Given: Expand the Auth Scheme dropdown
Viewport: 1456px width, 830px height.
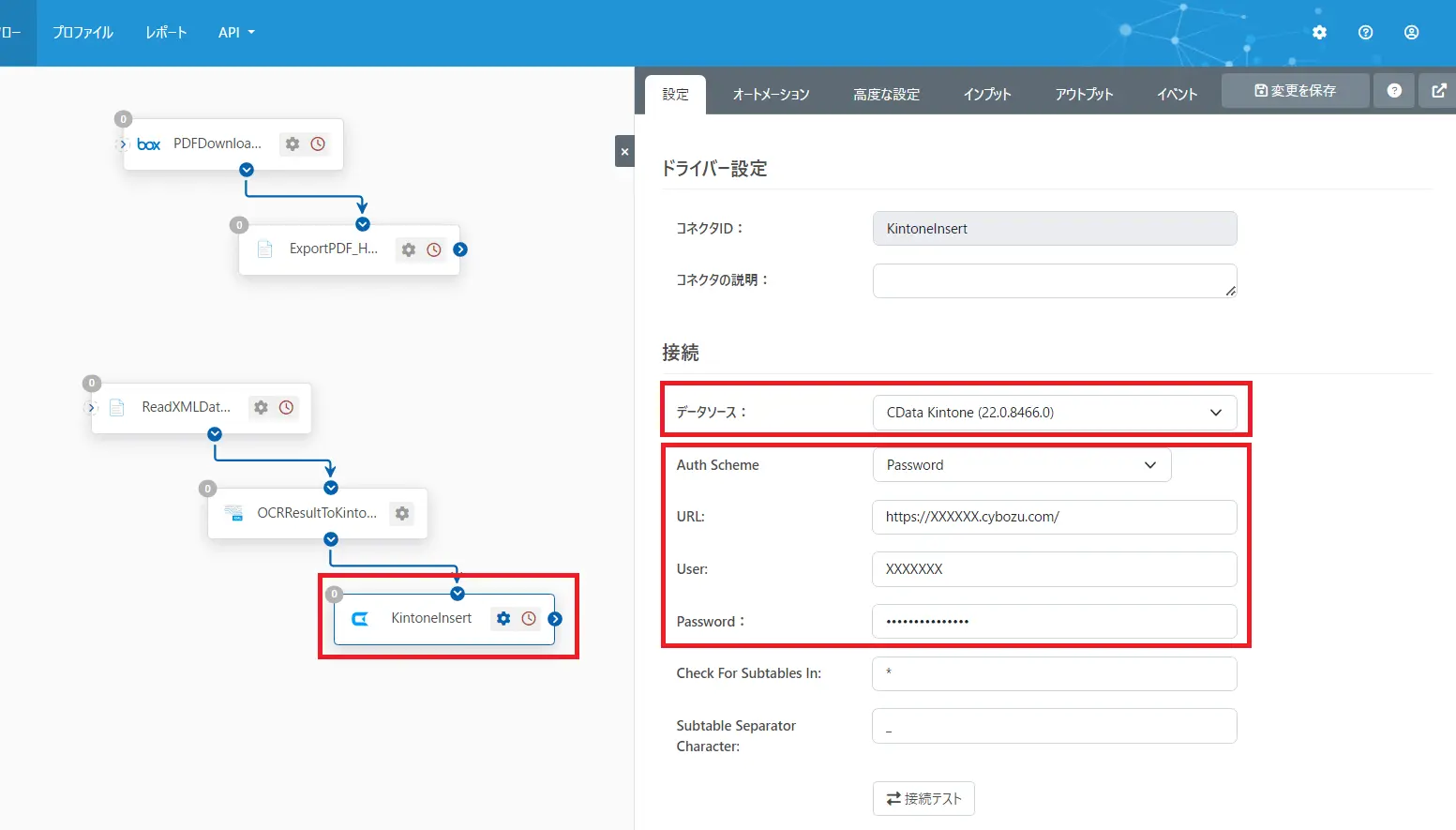Looking at the screenshot, I should (1022, 465).
